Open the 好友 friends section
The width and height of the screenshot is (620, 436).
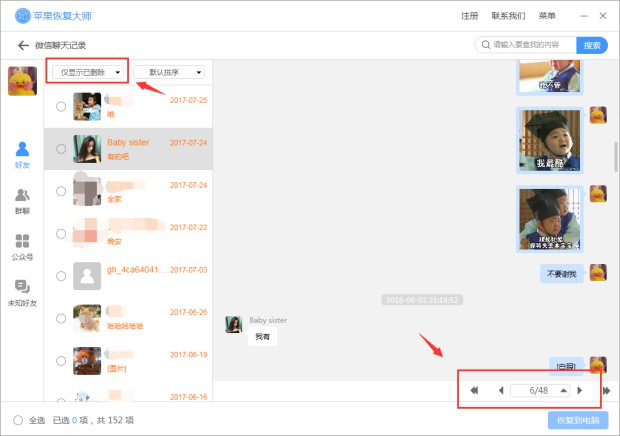[22, 154]
